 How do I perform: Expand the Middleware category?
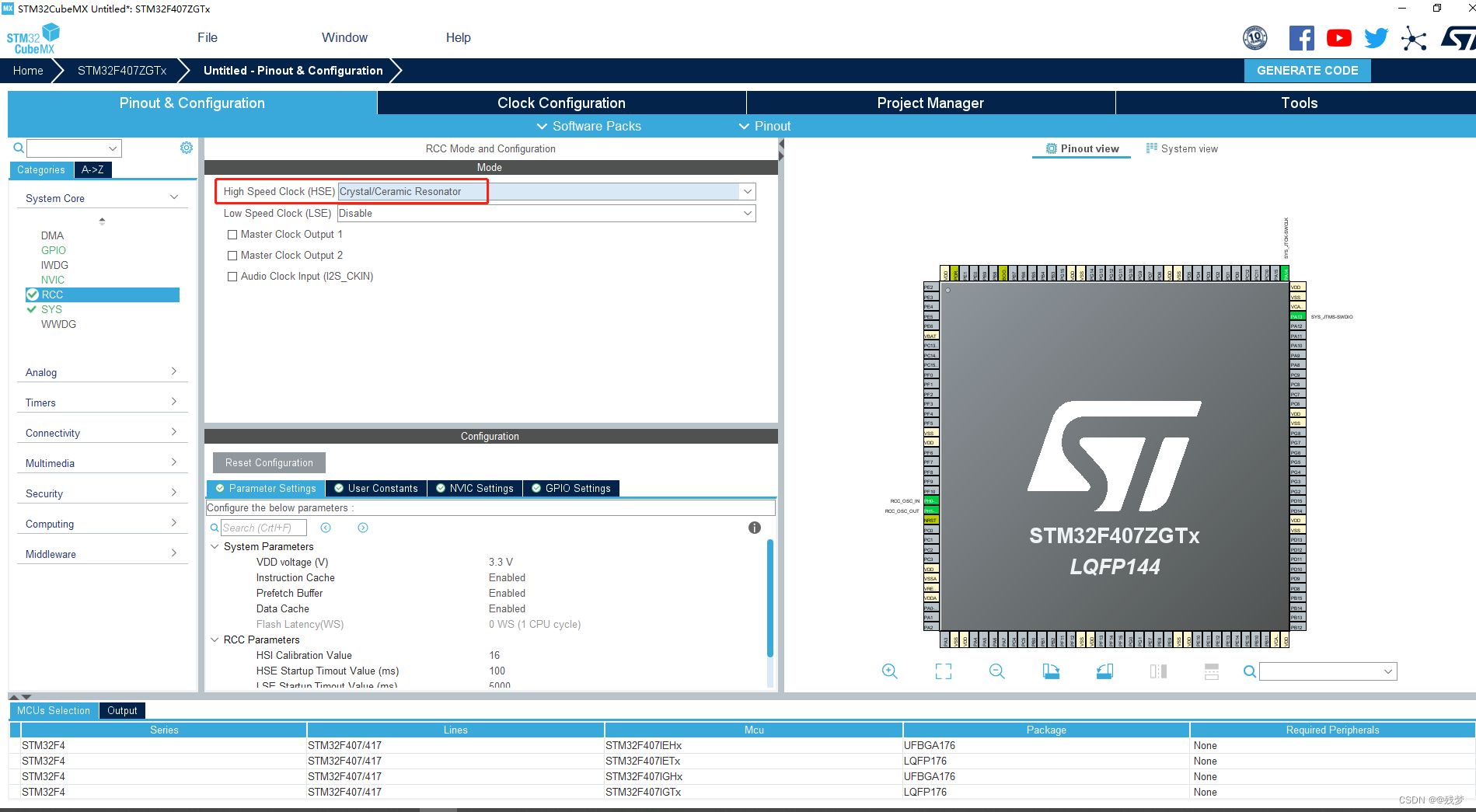tap(174, 553)
